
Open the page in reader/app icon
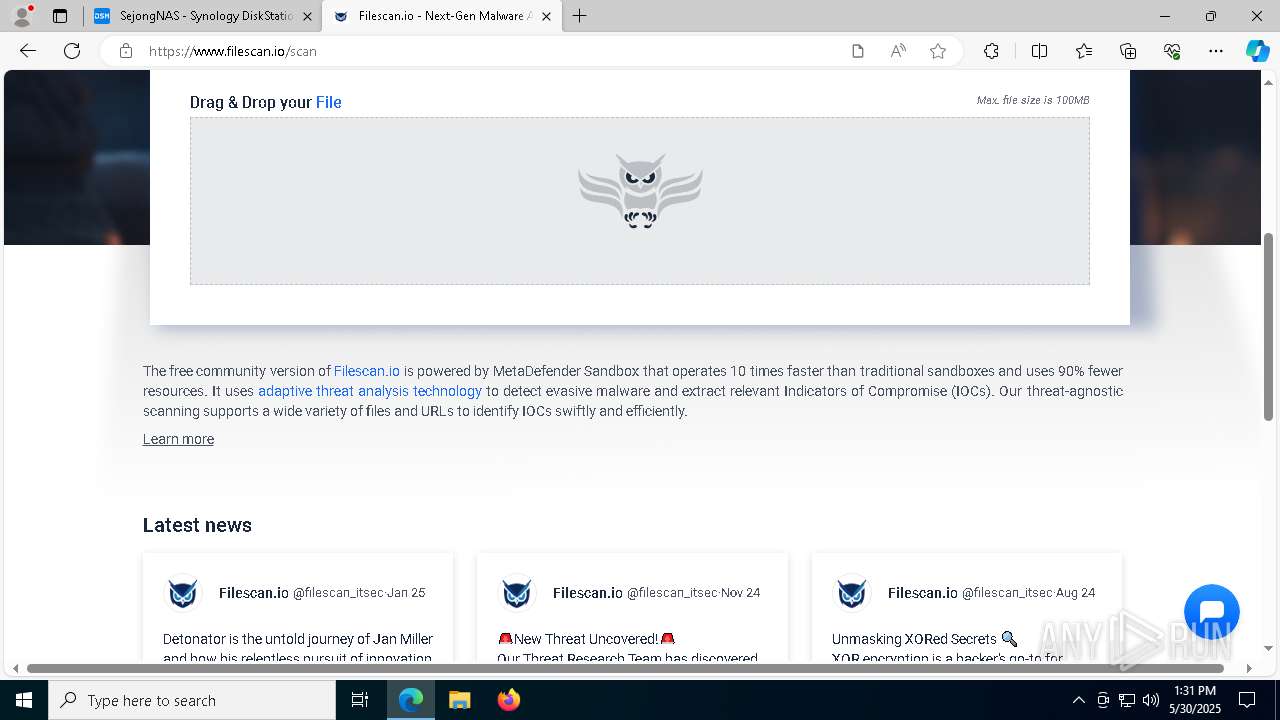(x=858, y=51)
